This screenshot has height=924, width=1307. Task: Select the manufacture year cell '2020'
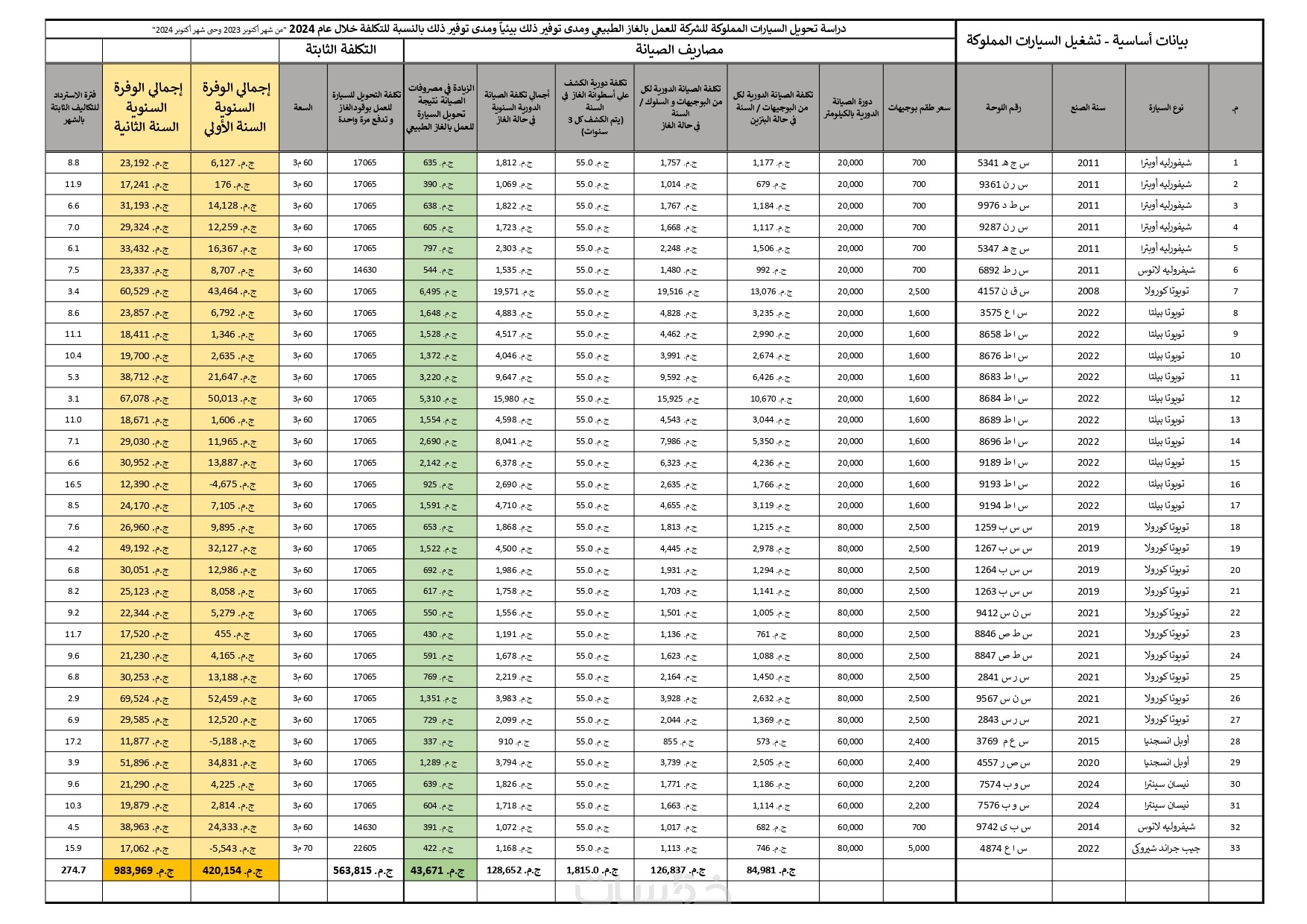[x=1088, y=762]
